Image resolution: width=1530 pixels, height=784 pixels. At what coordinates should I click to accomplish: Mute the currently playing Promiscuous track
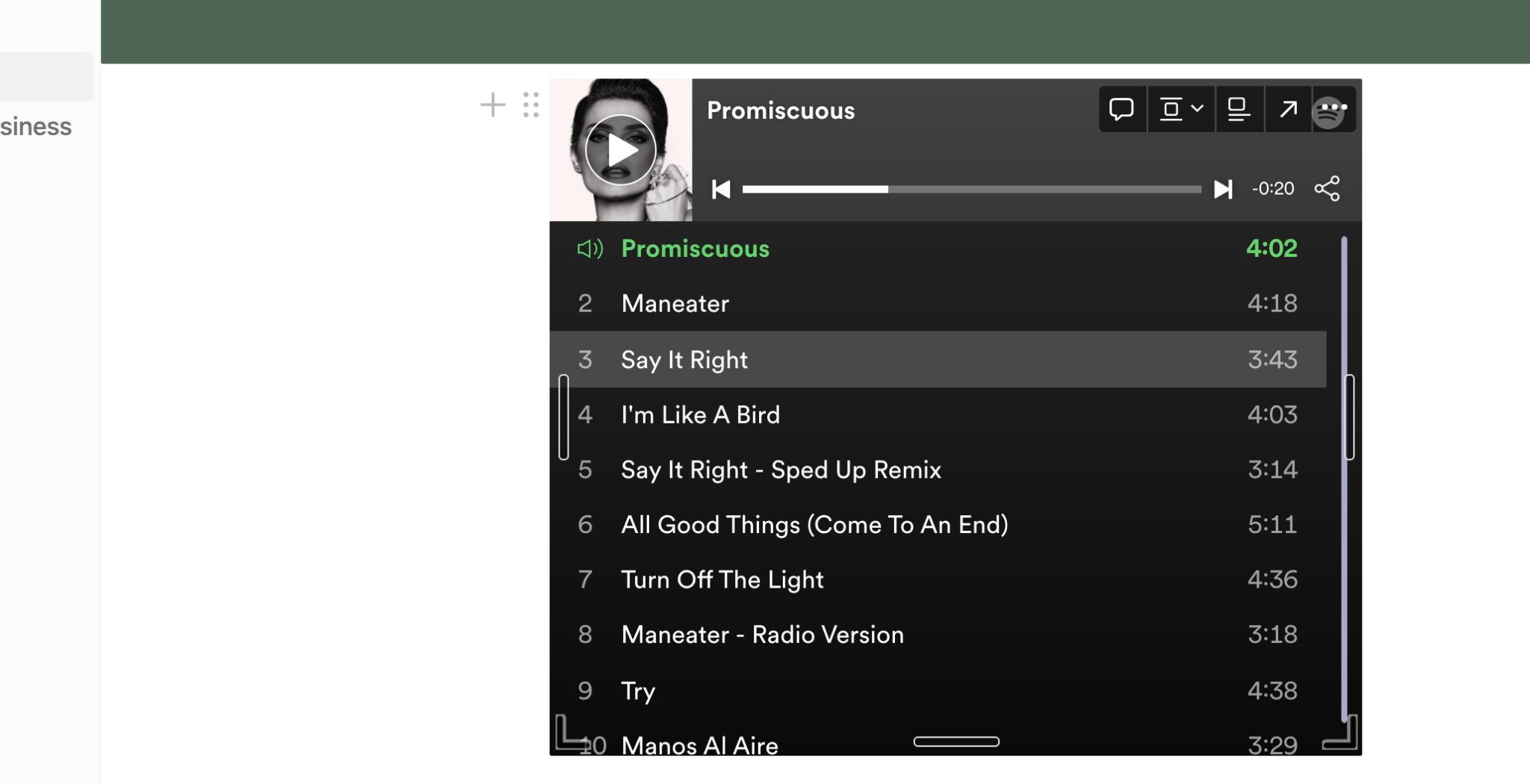[x=589, y=249]
